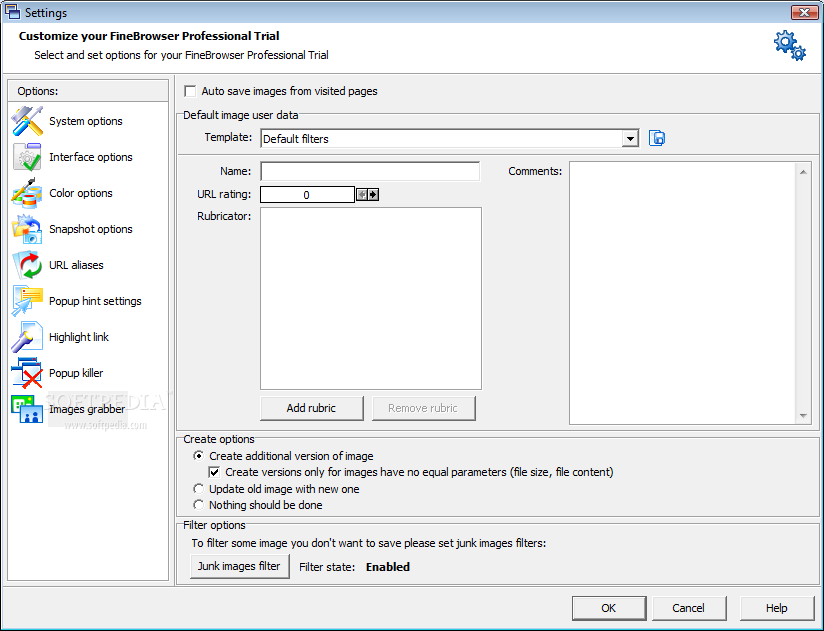
Task: Click the Add rubric button
Action: tap(312, 408)
